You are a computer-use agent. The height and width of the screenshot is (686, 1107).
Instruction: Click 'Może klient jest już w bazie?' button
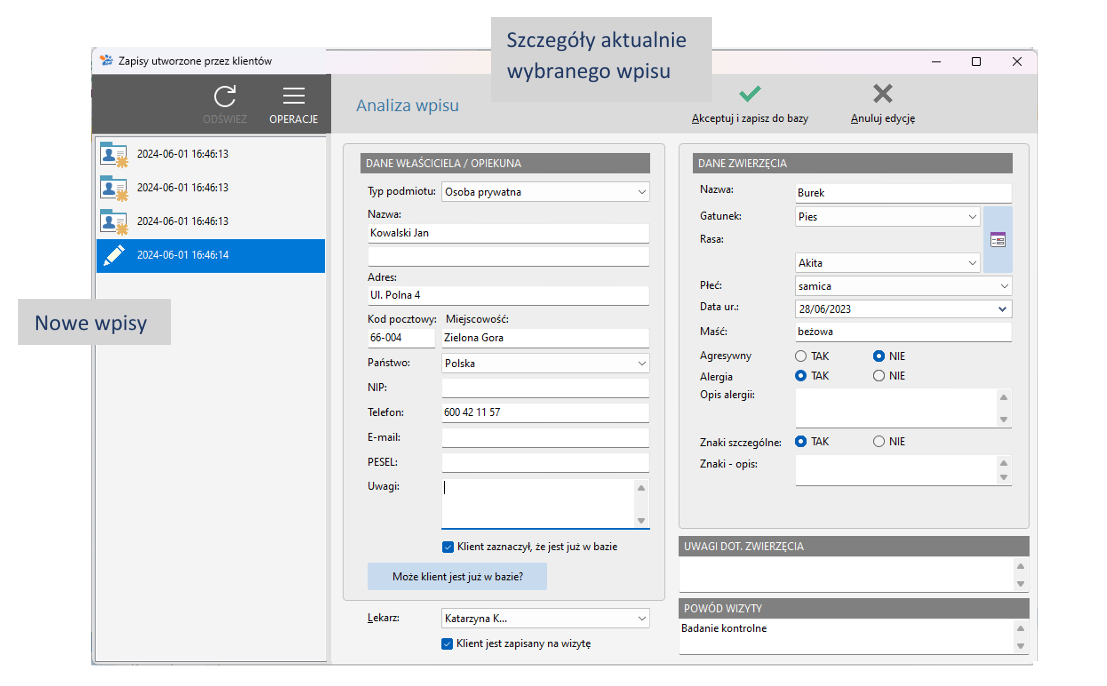pos(457,577)
